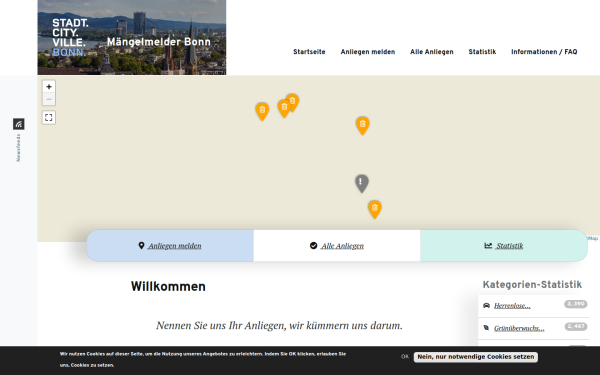Open the Herrenlose... category link
The image size is (600, 375).
tap(512, 305)
